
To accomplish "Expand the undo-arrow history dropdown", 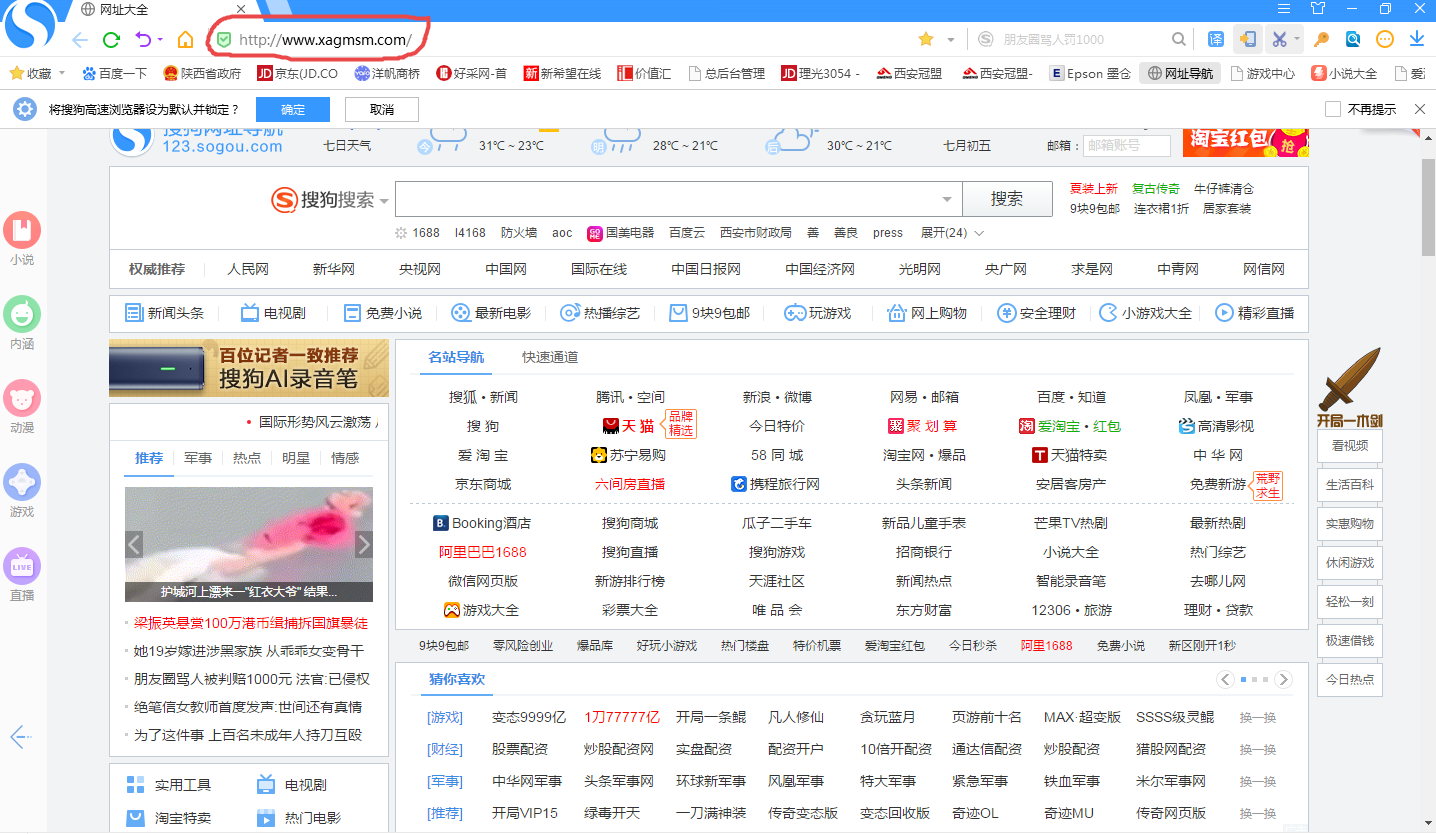I will 160,40.
